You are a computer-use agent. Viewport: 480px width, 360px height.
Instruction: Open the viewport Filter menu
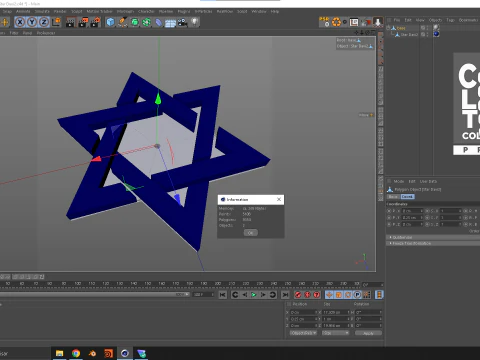coord(14,33)
